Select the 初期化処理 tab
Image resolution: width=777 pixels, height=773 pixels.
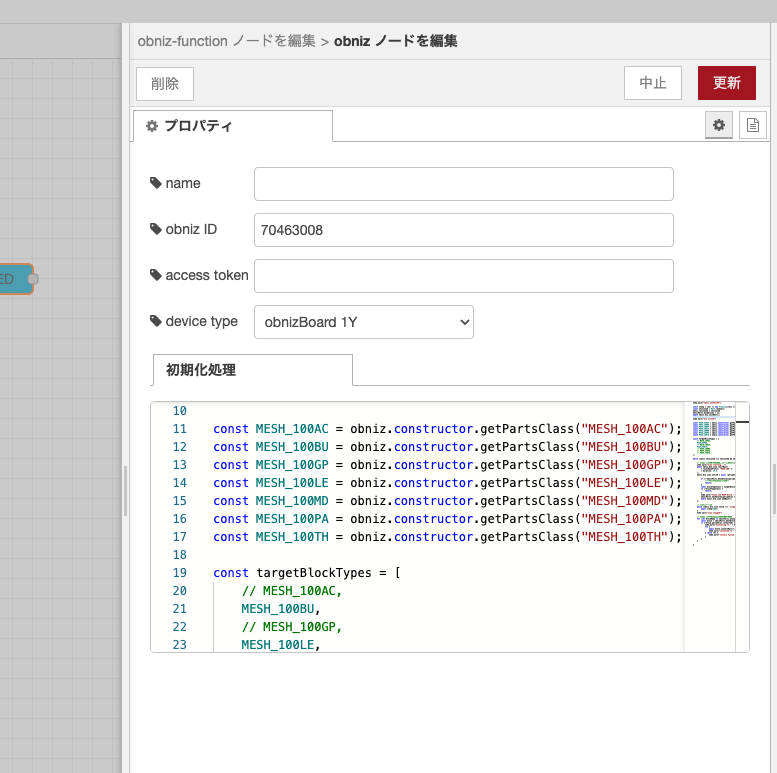pos(253,370)
